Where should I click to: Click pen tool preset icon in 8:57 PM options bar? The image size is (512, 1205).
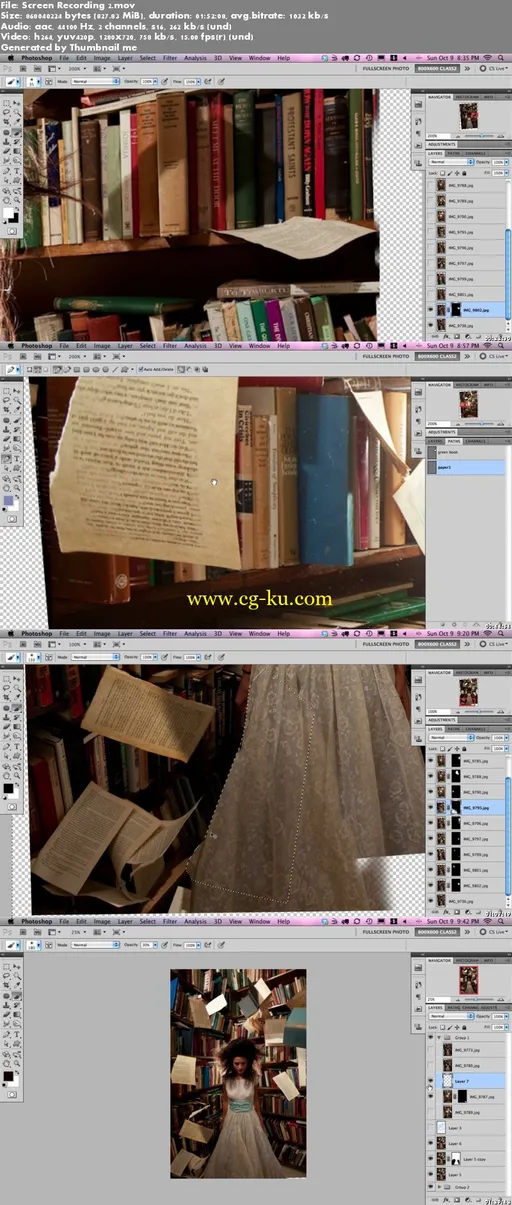[11, 369]
